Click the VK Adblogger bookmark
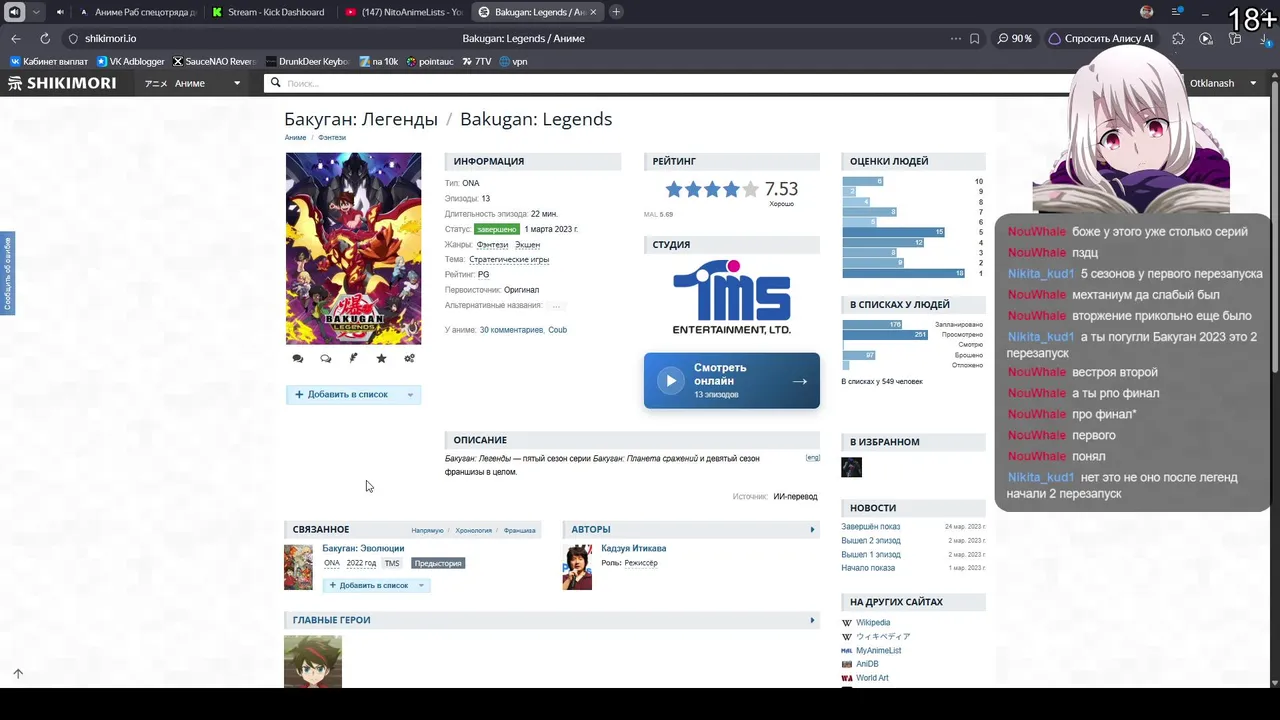 [132, 62]
